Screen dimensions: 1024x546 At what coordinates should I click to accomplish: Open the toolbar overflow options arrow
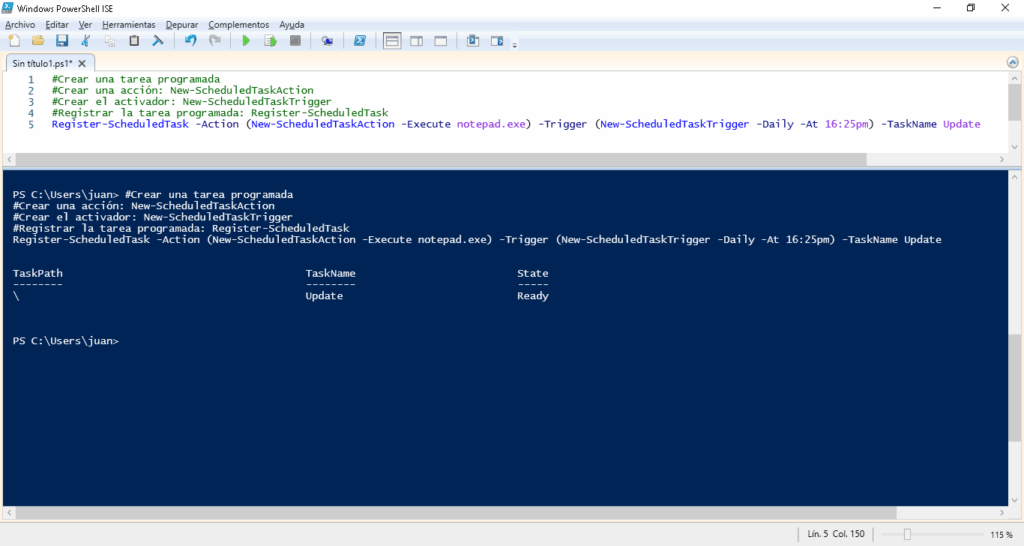point(515,44)
